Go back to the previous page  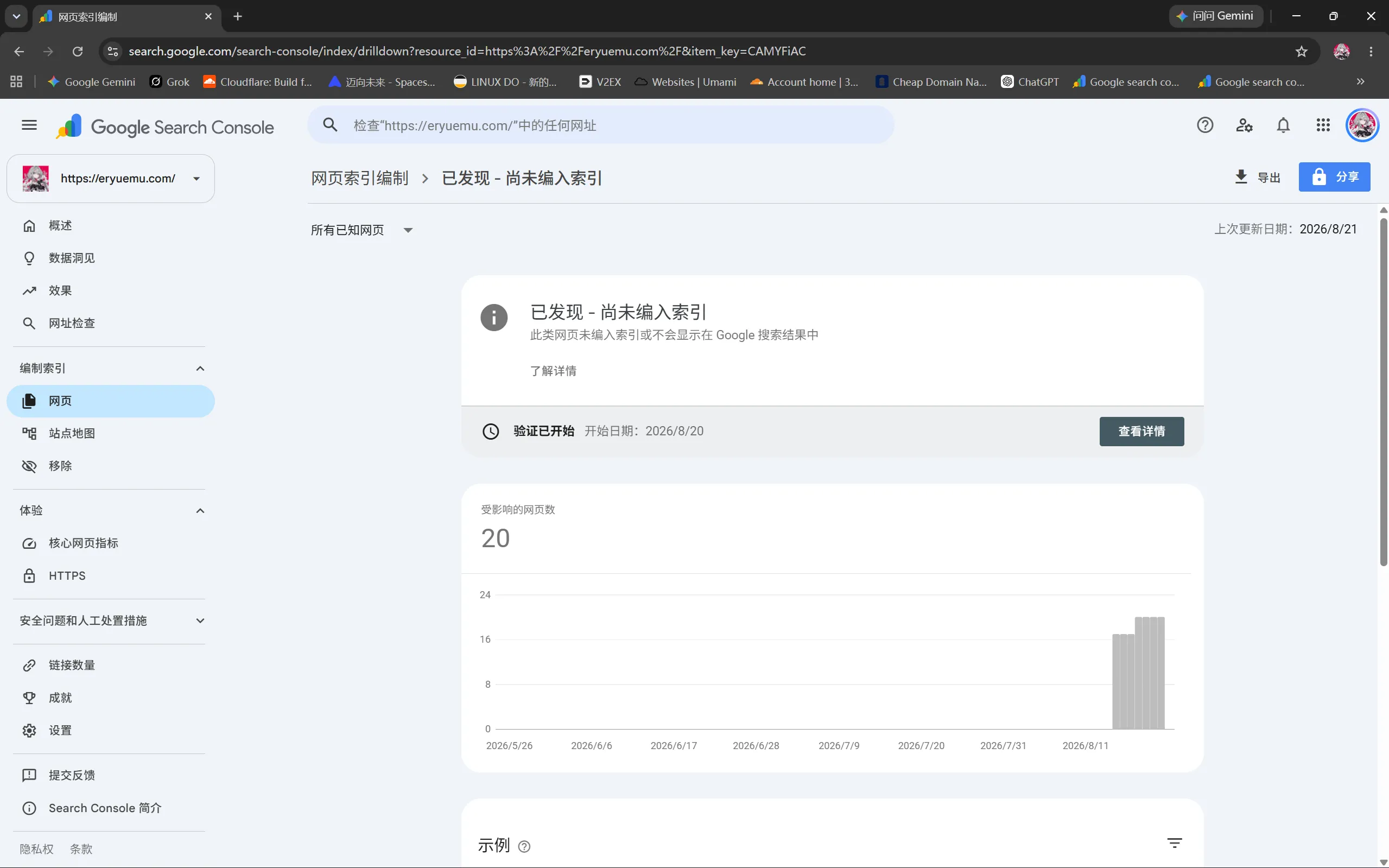click(x=19, y=52)
